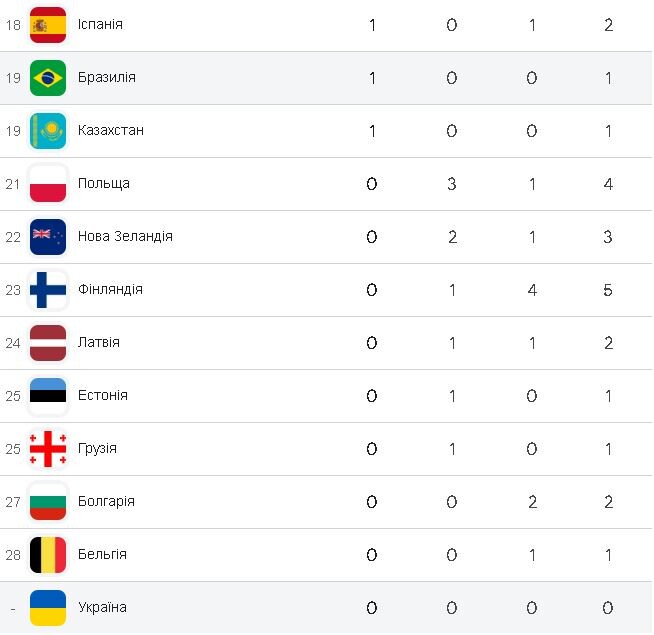Click the Нова Зеландія country name
The width and height of the screenshot is (654, 635).
(x=125, y=237)
